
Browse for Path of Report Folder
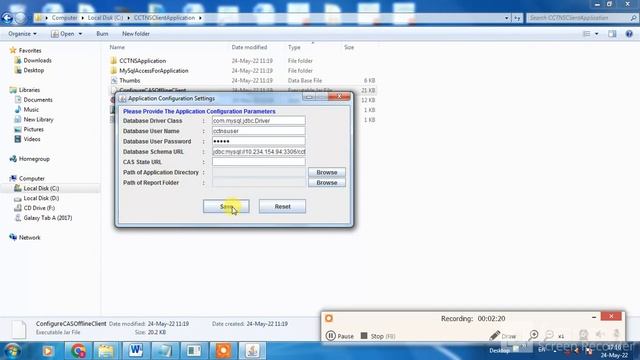click(327, 182)
